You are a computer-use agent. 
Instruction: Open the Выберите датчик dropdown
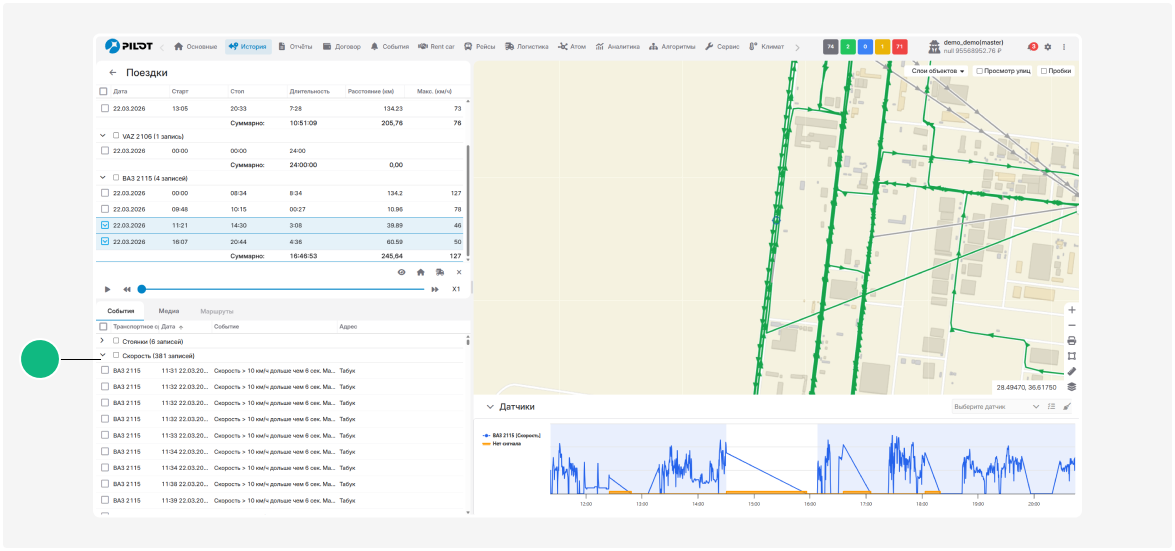[x=996, y=407]
